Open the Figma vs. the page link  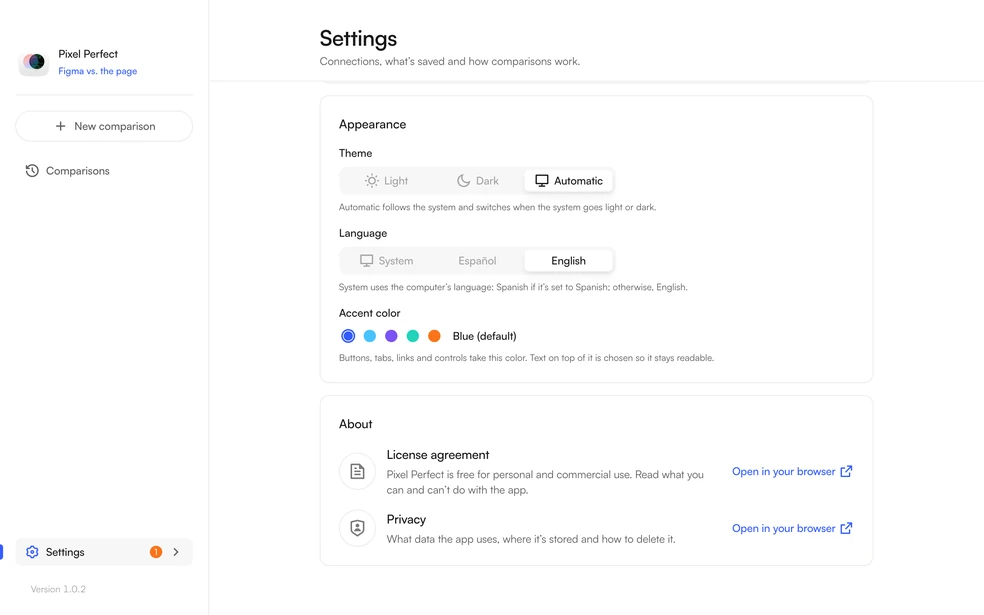pos(97,71)
